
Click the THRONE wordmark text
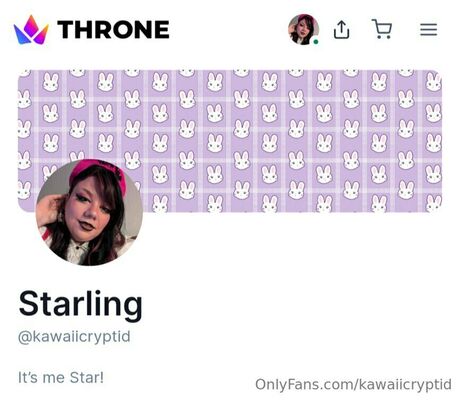tap(113, 29)
